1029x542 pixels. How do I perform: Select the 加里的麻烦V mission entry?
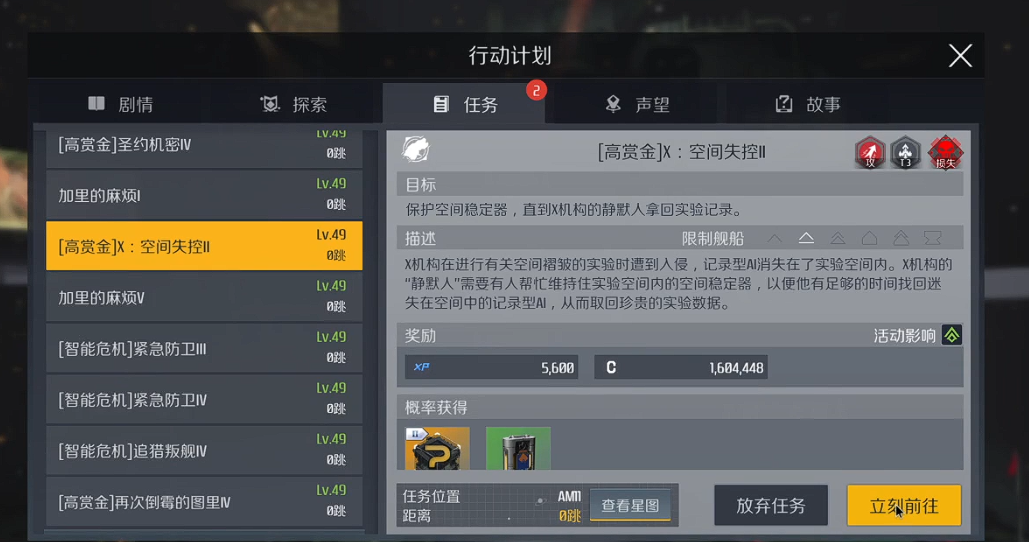point(204,297)
